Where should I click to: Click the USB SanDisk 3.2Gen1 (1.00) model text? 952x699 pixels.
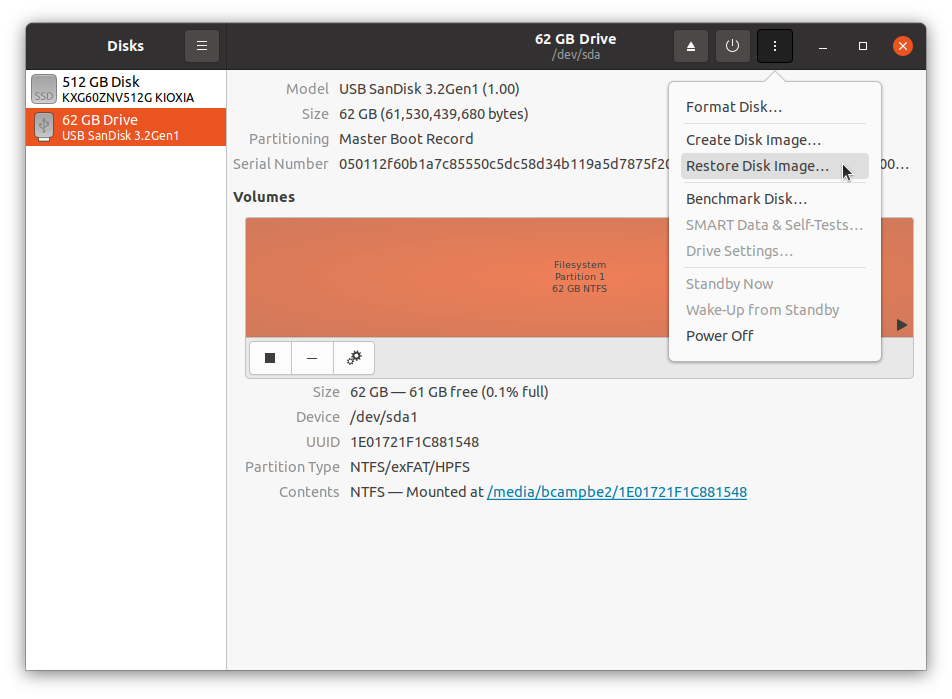point(429,89)
